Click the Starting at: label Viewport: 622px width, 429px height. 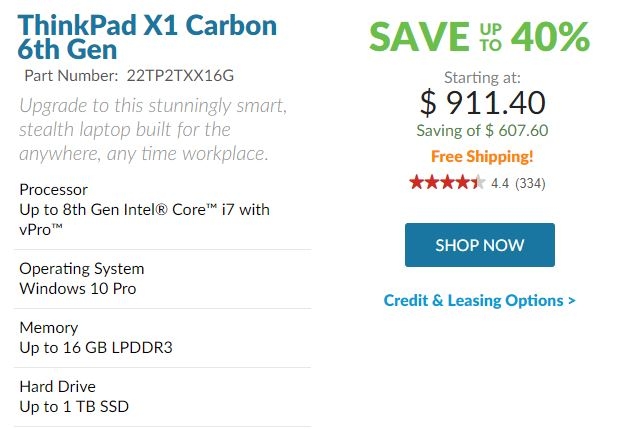[x=482, y=78]
